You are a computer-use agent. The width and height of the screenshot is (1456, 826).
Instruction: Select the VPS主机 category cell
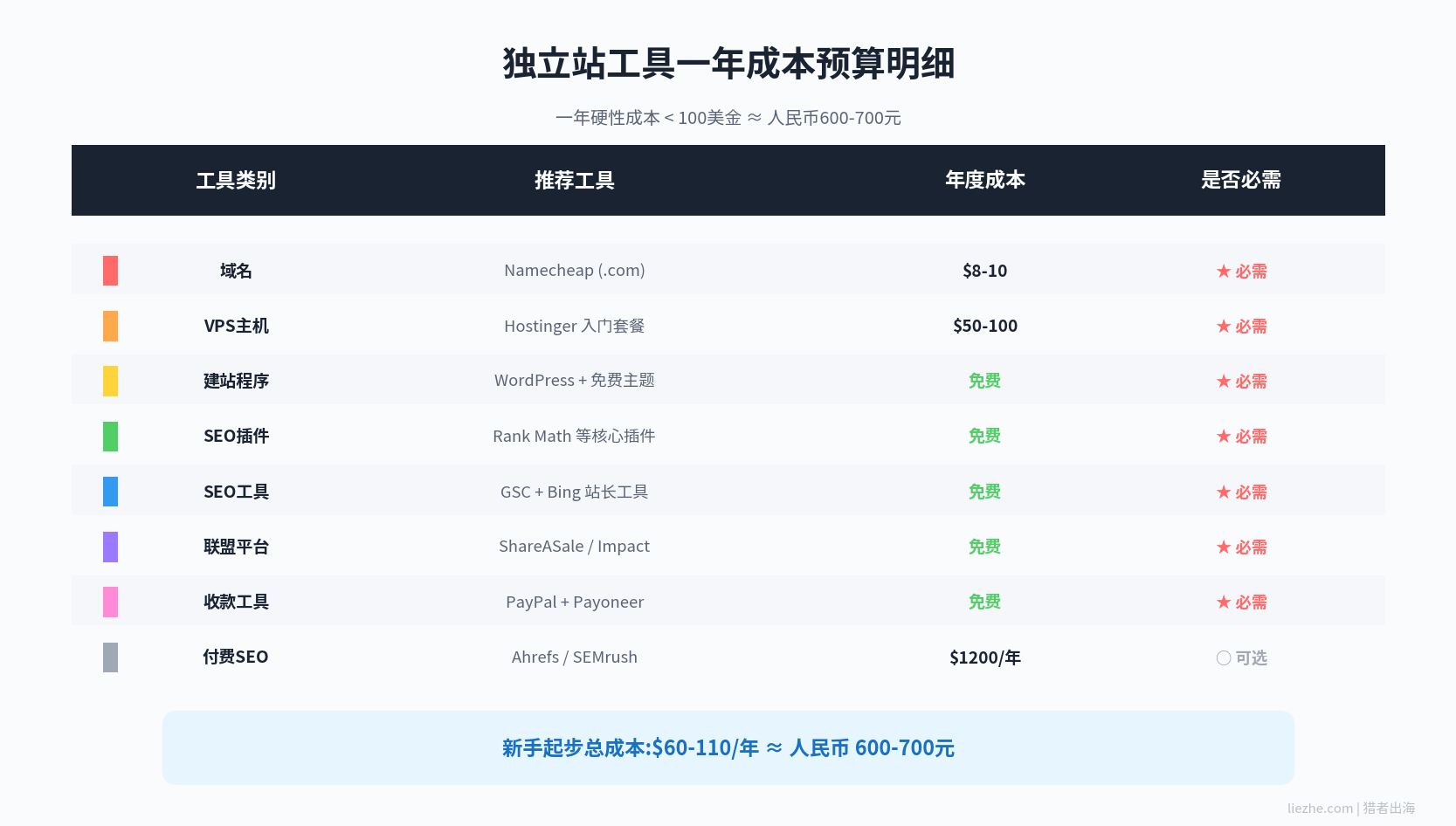coord(236,326)
